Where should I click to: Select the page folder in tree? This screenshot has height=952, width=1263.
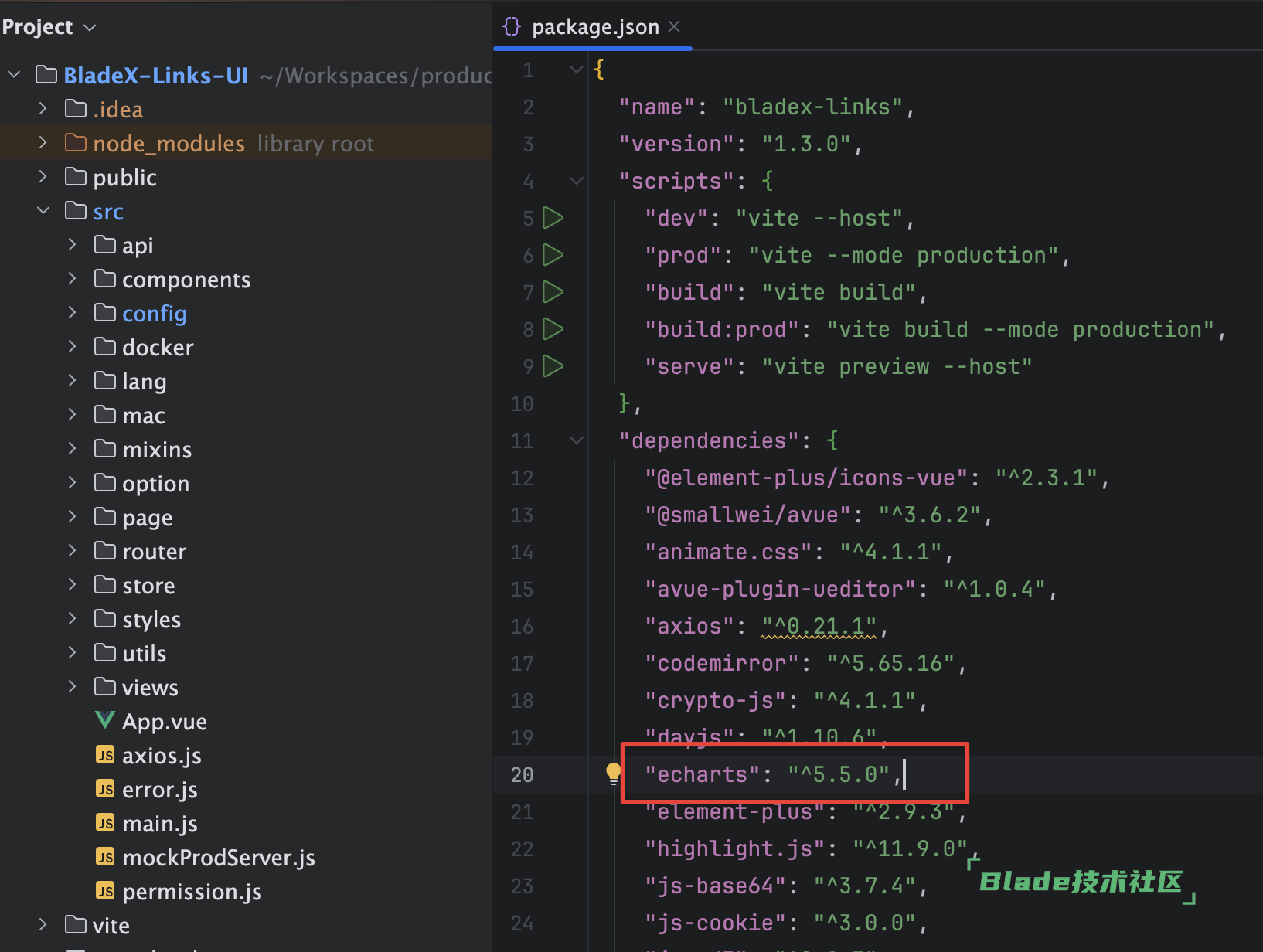point(148,518)
